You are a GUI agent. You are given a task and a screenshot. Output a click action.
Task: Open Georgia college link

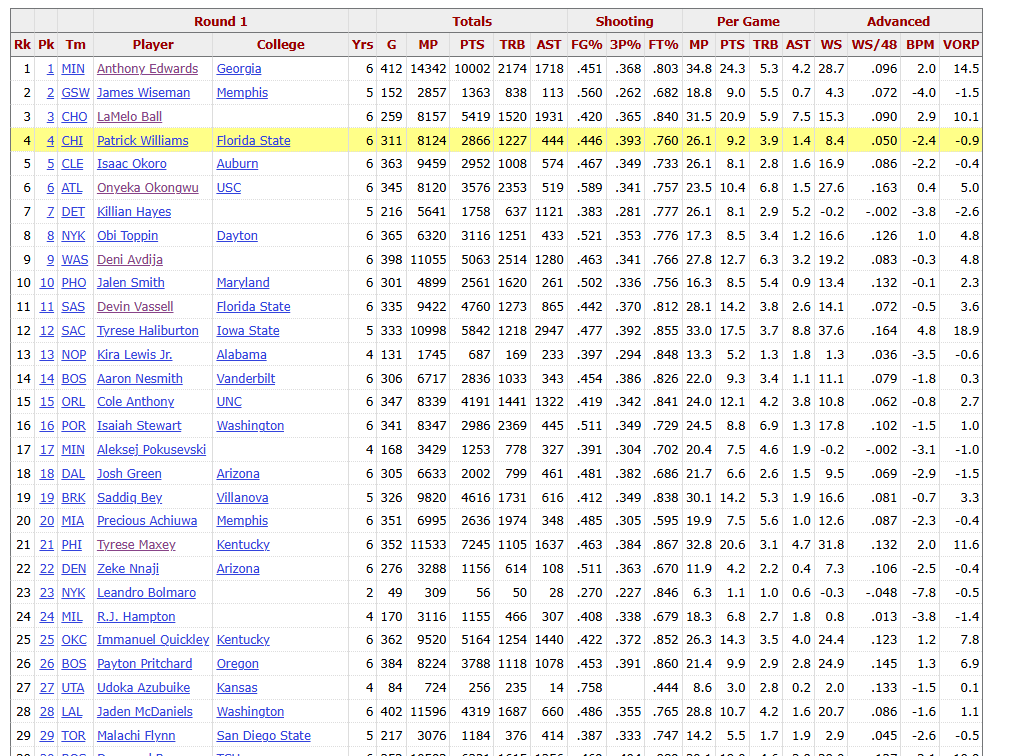[x=239, y=69]
